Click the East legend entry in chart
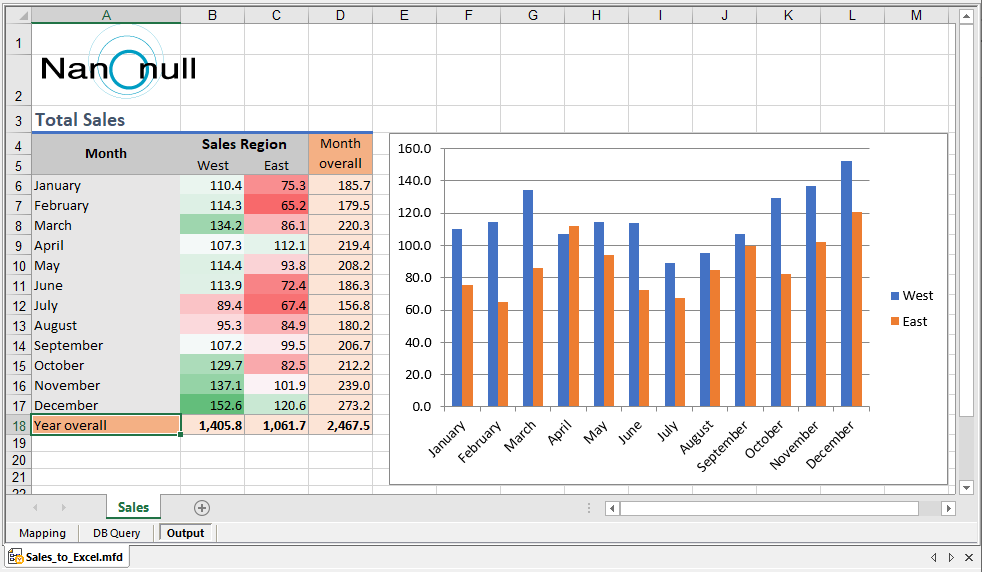982x572 pixels. (908, 322)
